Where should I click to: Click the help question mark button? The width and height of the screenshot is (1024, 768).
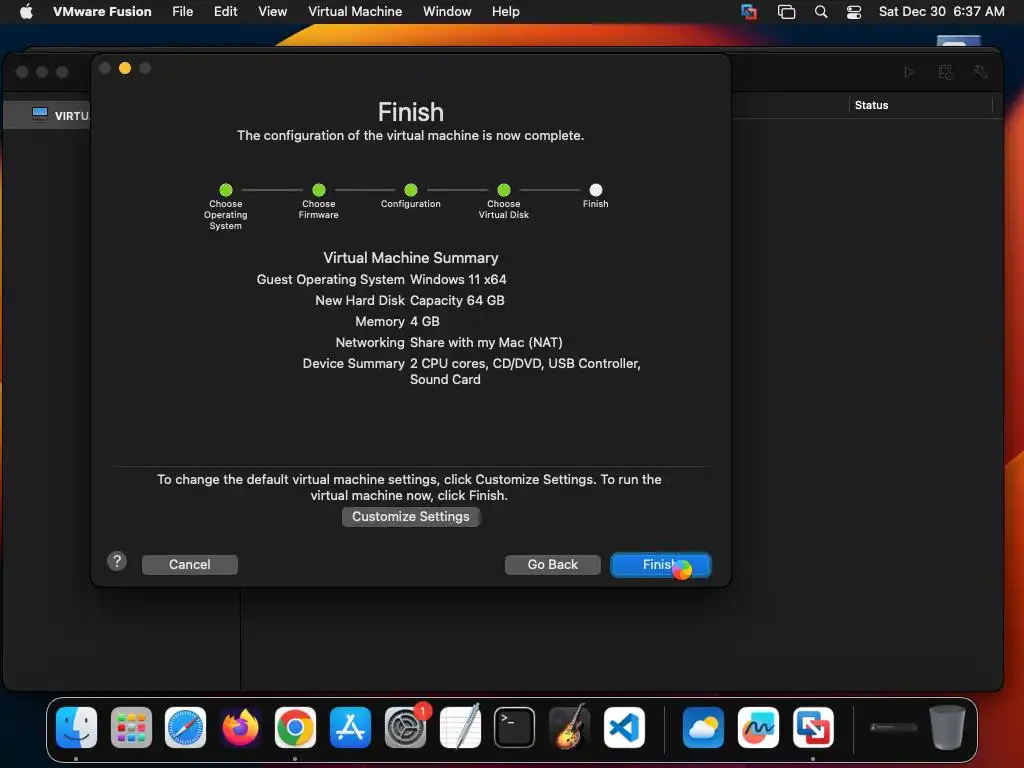point(117,561)
